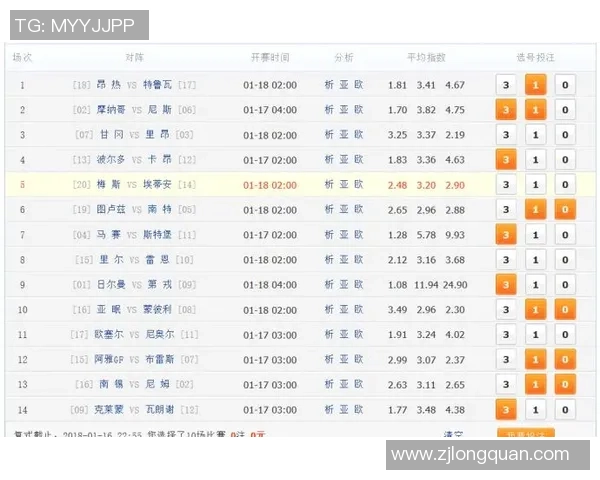Select the 3 pick for 梅斯 vs 埃蒂安

click(x=506, y=184)
